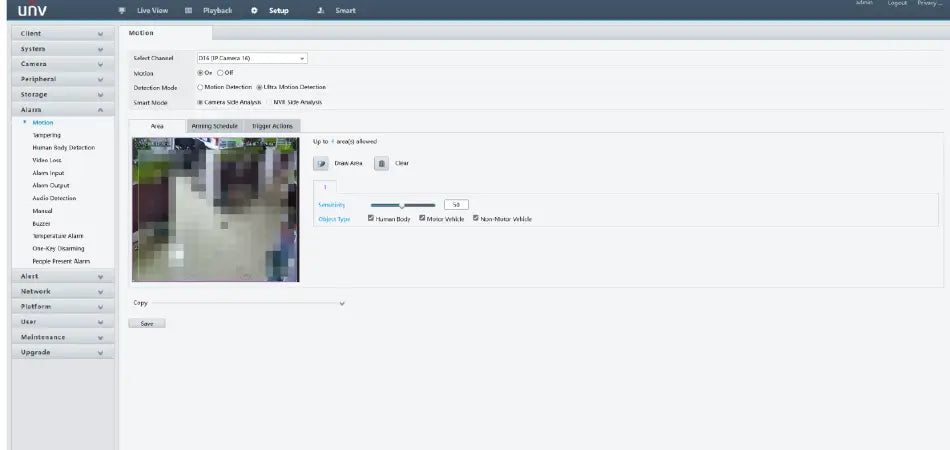950x450 pixels.
Task: Click the Logout link
Action: pos(897,3)
